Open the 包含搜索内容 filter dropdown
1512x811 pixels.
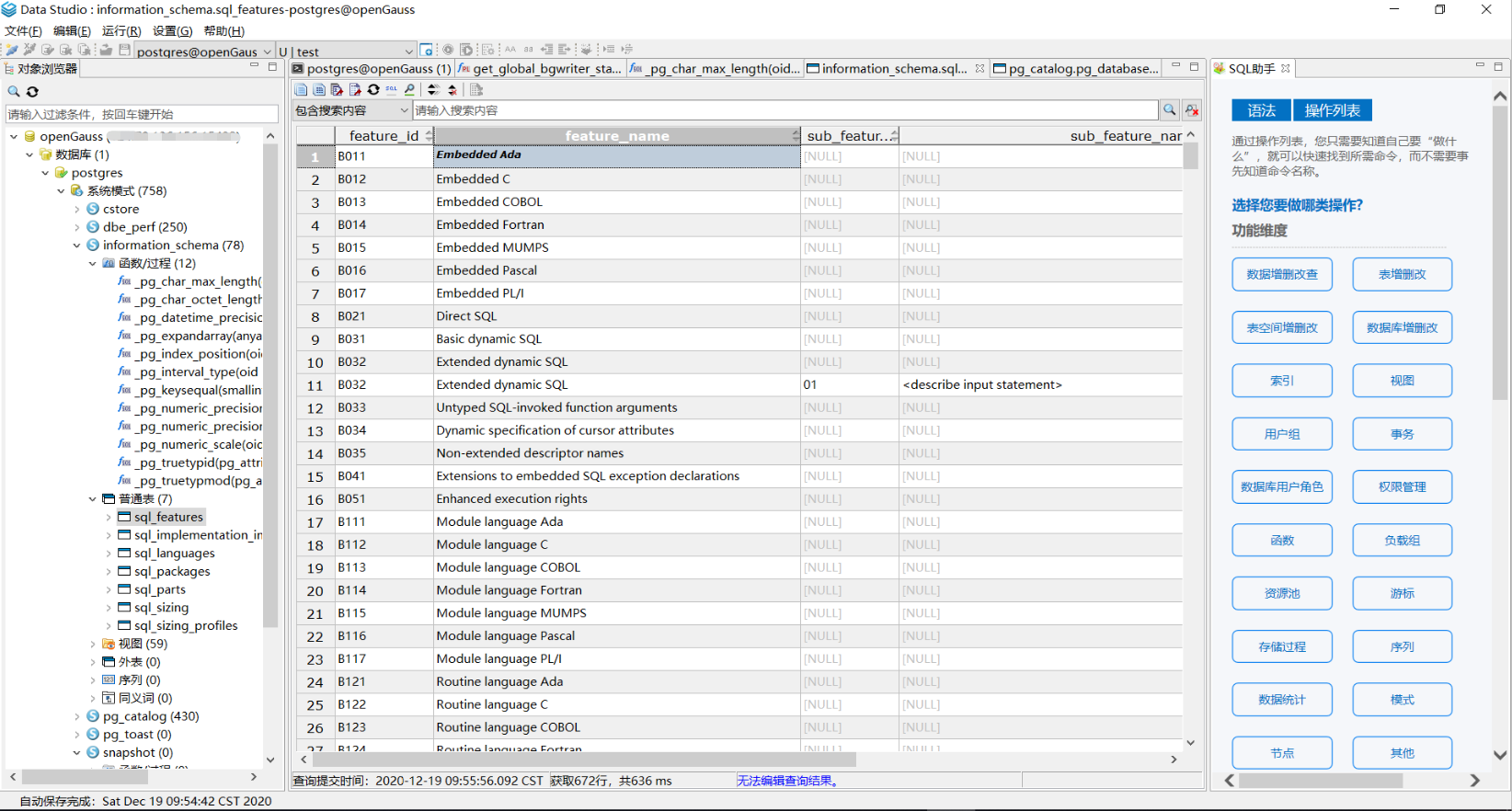[404, 110]
